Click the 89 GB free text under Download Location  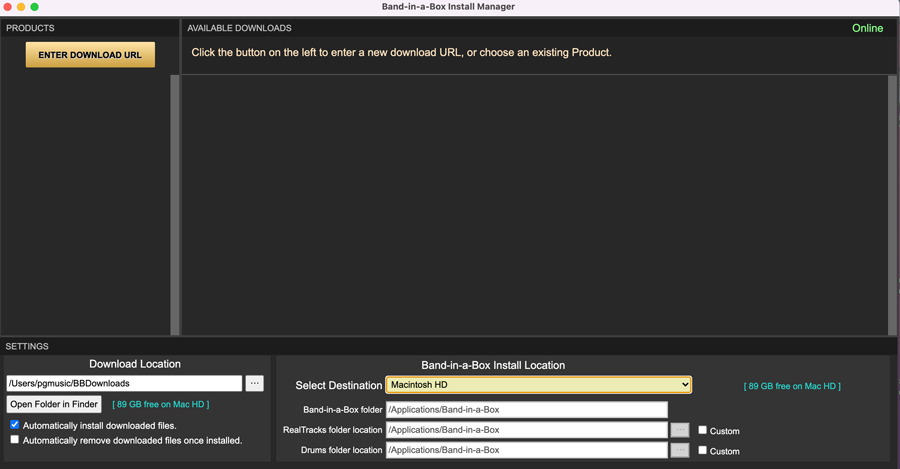point(161,404)
